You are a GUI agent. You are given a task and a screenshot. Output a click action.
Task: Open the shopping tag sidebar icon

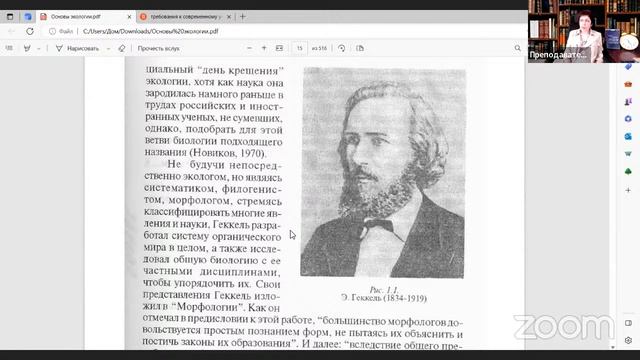[628, 67]
